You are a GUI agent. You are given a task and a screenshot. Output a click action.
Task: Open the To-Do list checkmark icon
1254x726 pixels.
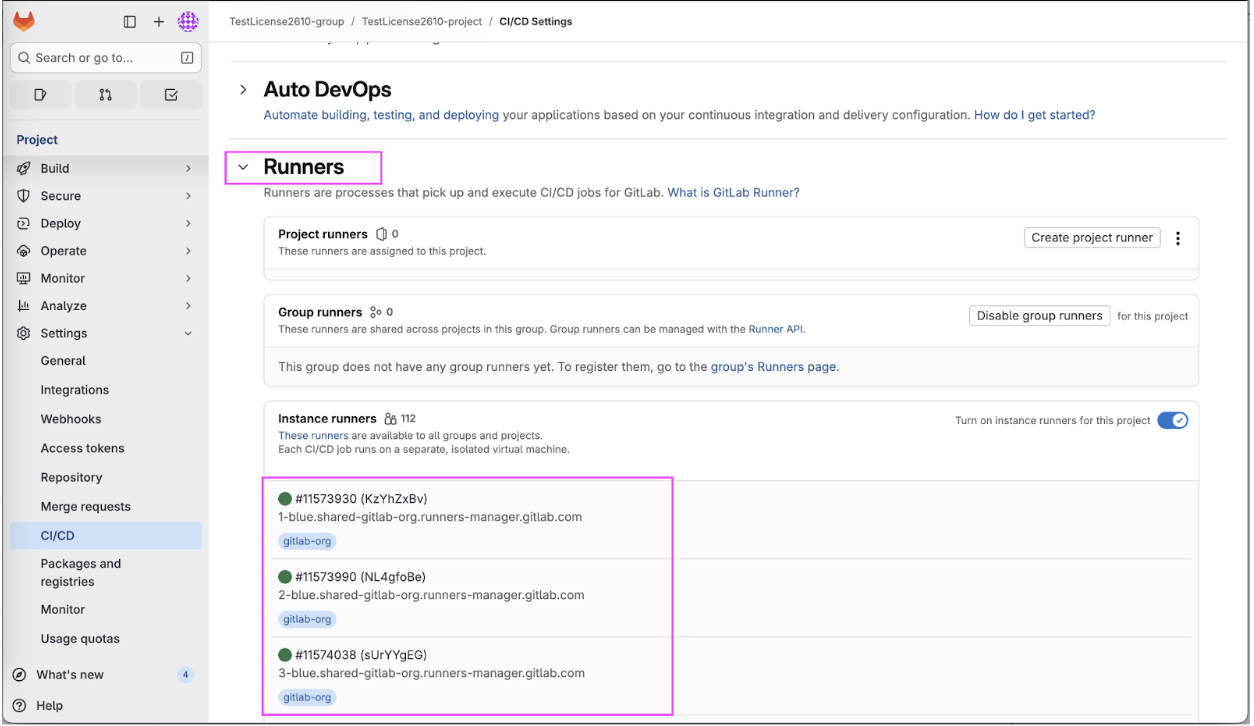click(170, 93)
